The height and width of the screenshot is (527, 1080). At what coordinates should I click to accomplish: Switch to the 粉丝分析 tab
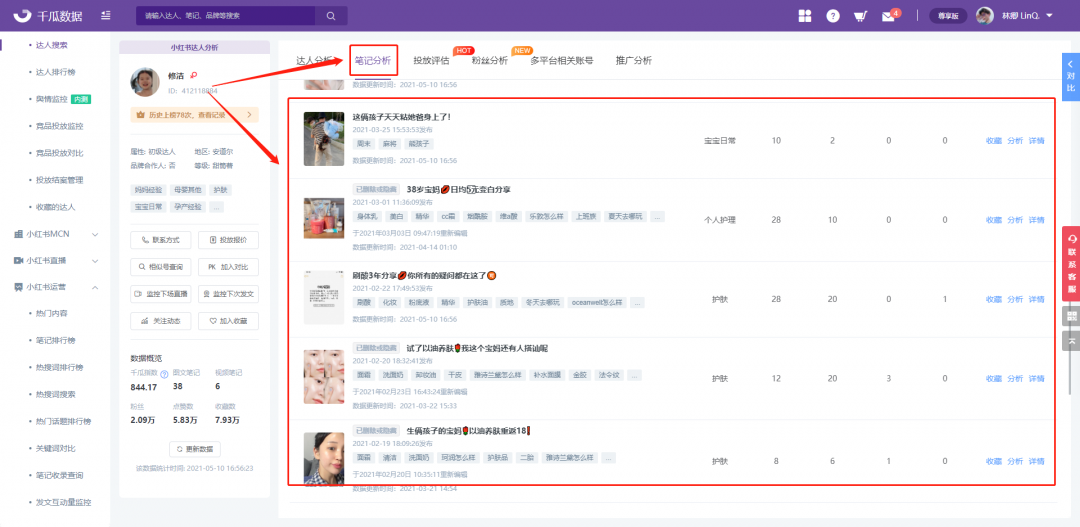coord(489,61)
